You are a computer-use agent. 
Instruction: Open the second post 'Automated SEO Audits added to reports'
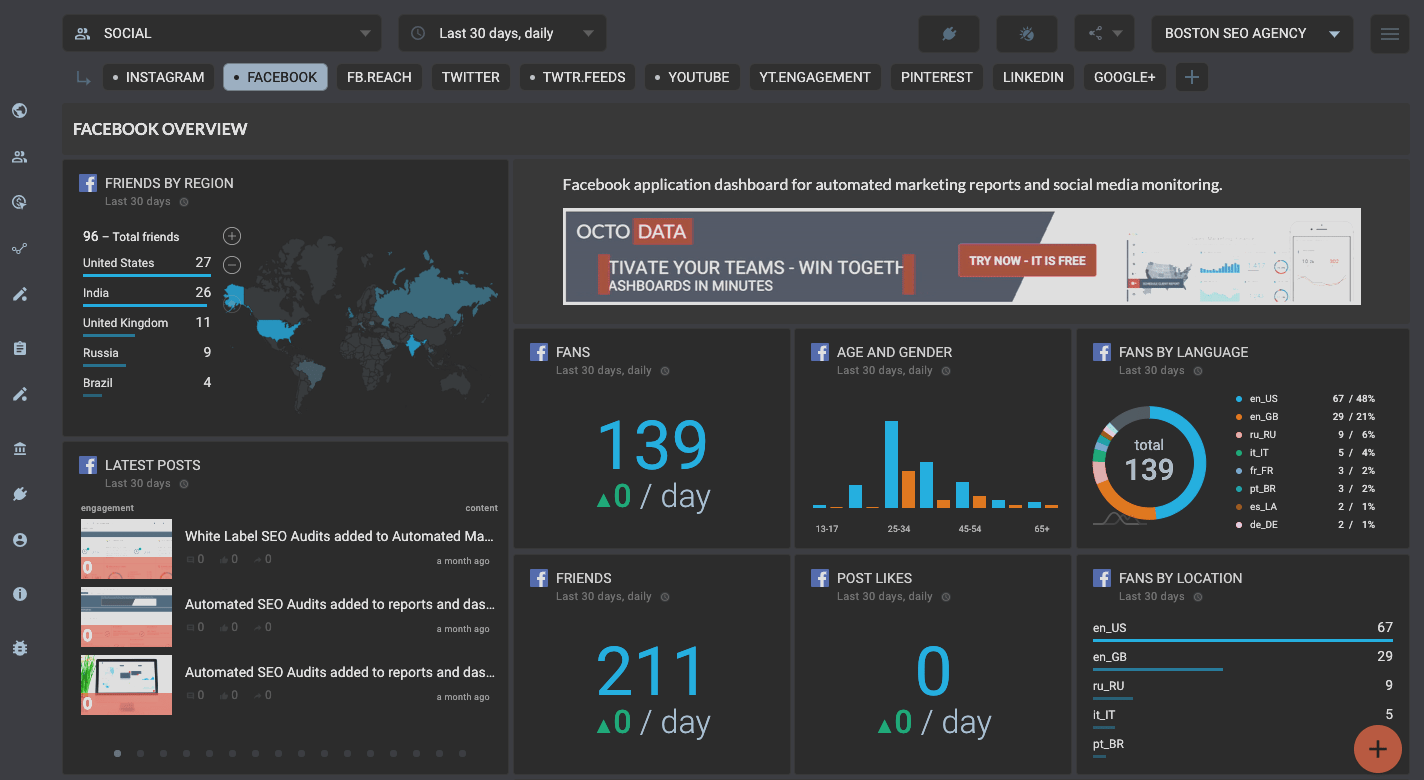[339, 604]
